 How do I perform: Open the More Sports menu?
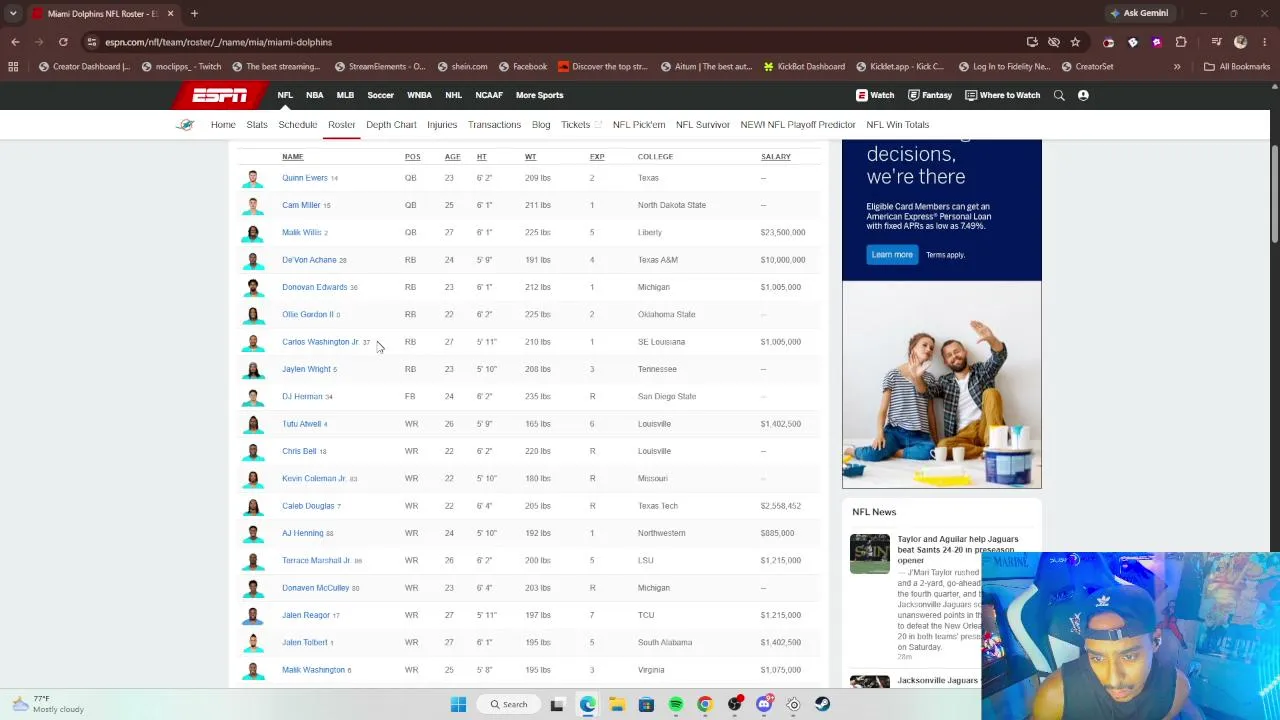(540, 95)
